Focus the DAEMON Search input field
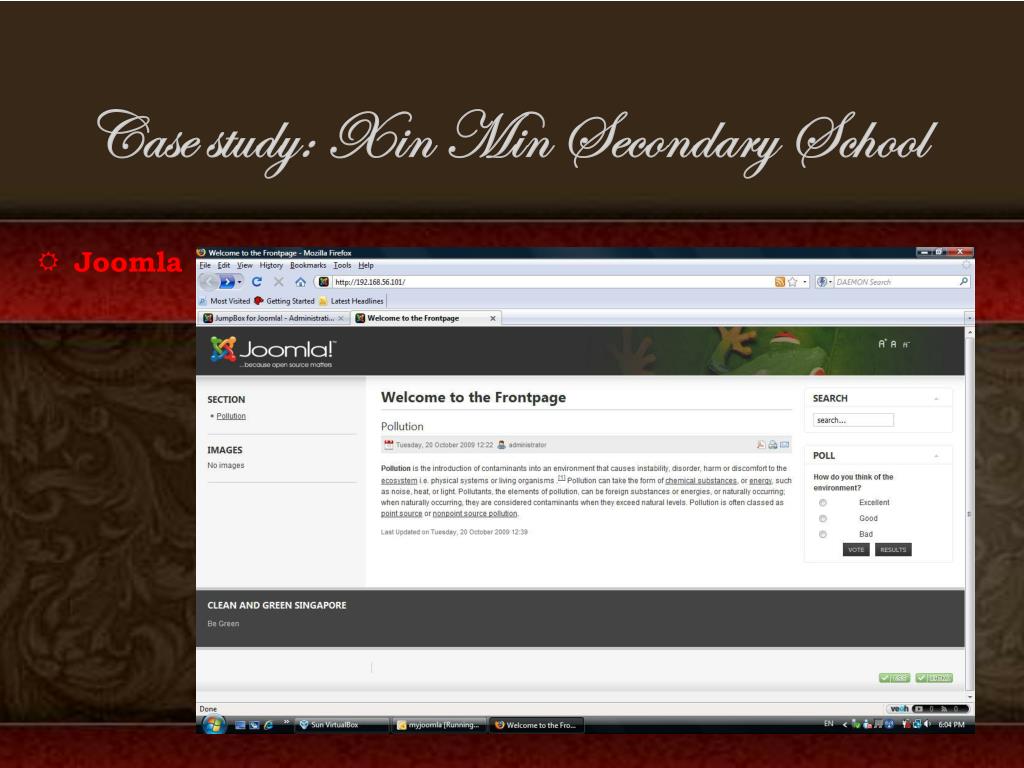 pos(895,282)
